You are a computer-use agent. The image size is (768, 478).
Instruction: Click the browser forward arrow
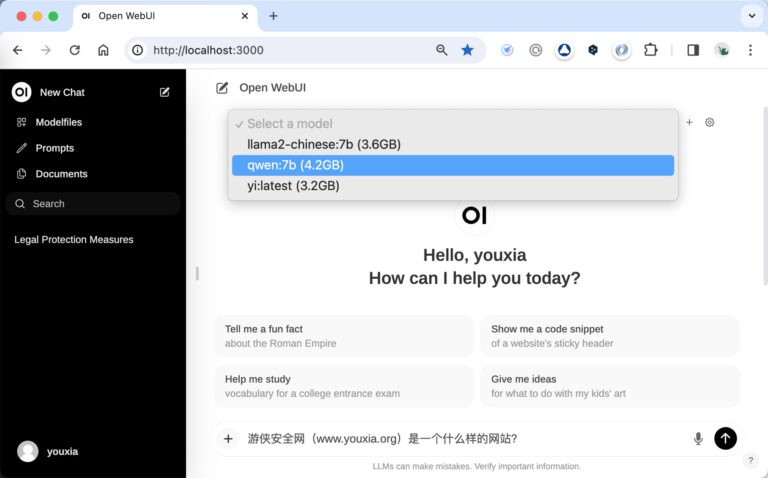(x=46, y=50)
